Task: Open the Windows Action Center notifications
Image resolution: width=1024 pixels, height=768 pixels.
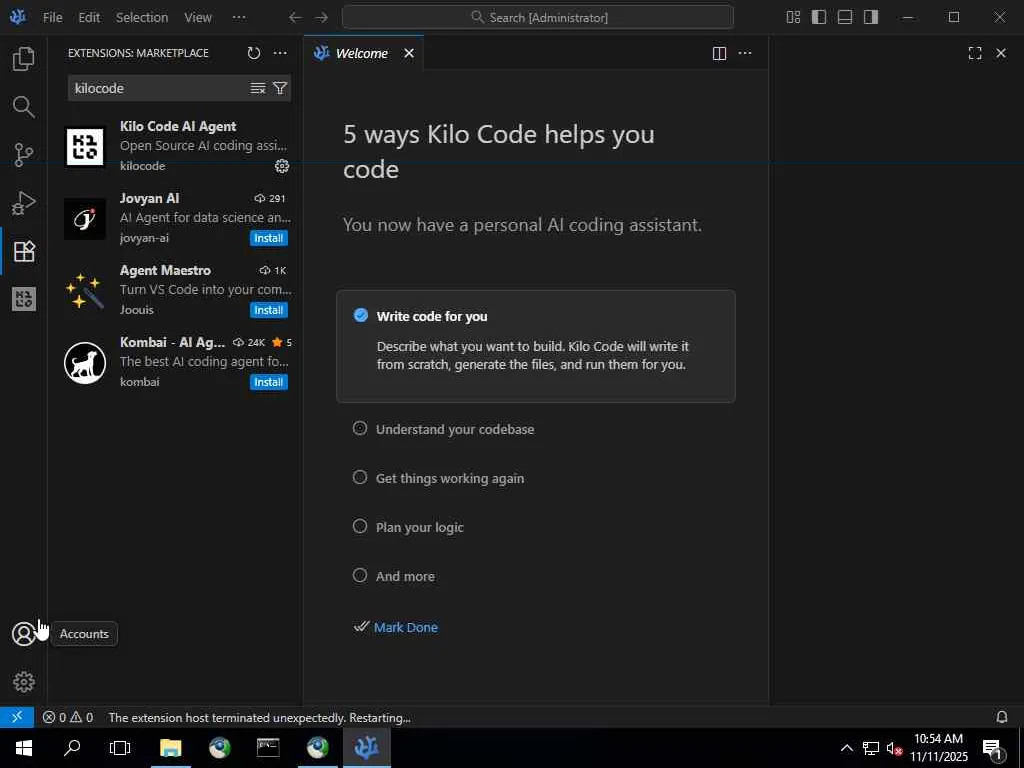Action: (x=993, y=749)
